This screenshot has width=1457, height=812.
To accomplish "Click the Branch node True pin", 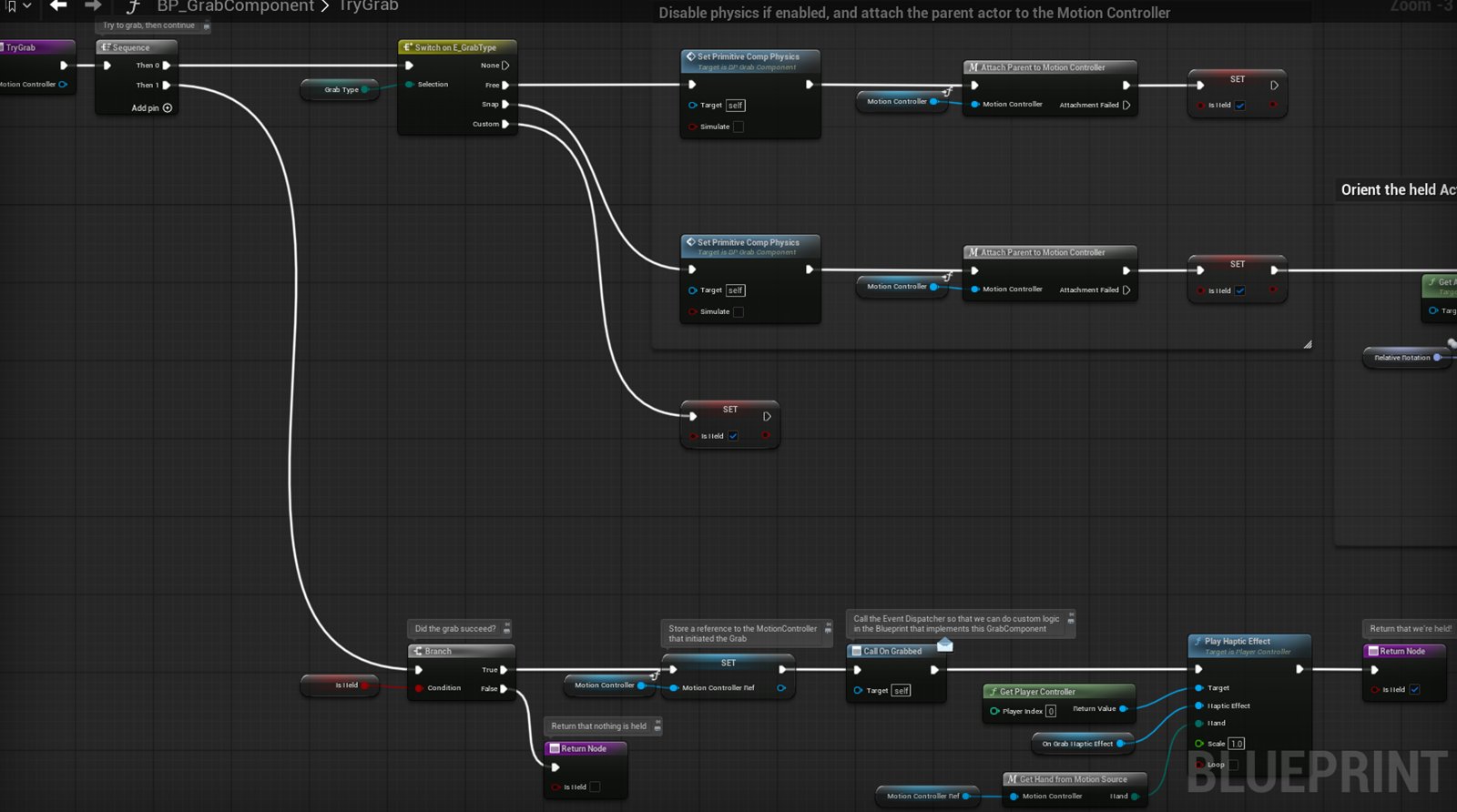I will [504, 670].
